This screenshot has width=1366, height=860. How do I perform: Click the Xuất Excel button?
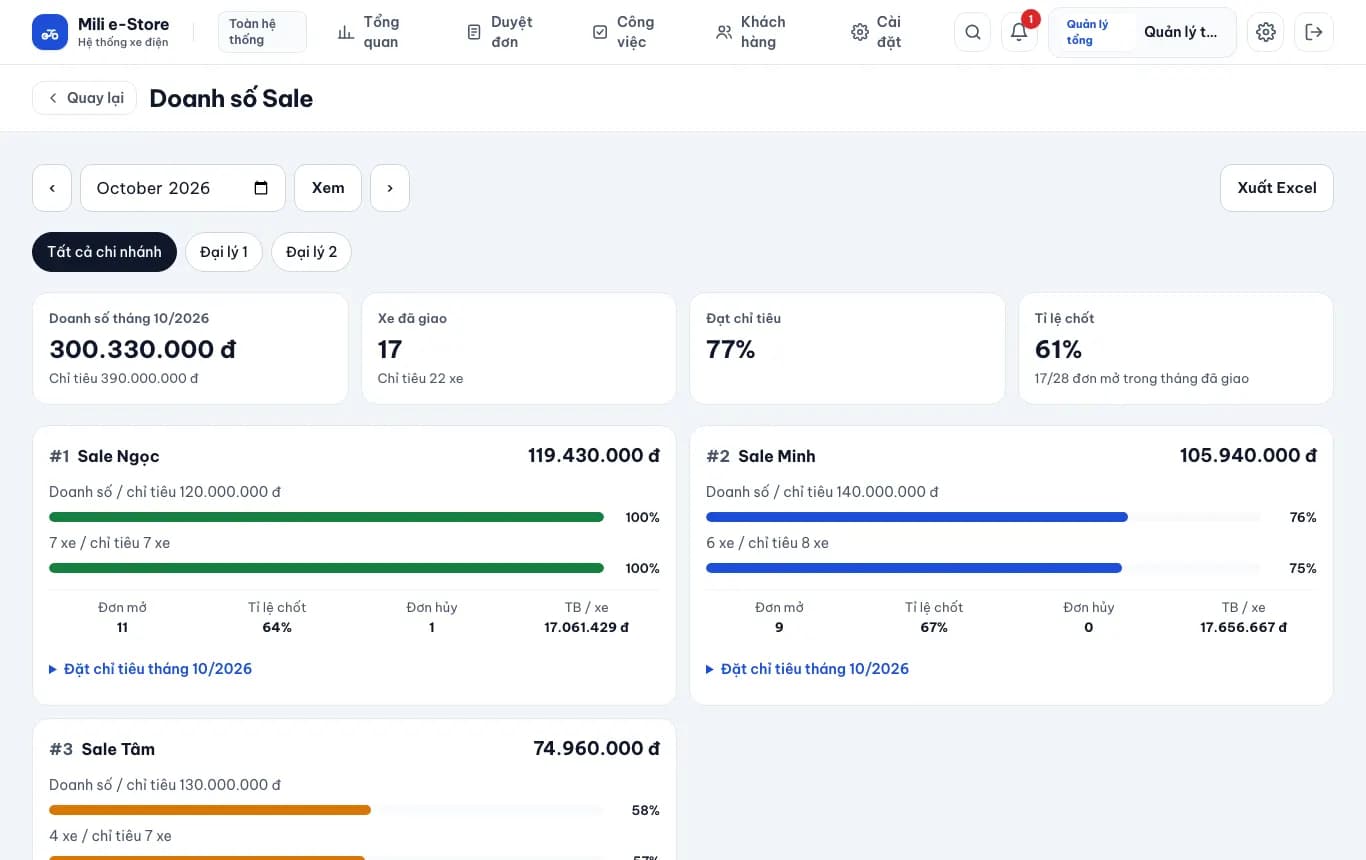1277,188
